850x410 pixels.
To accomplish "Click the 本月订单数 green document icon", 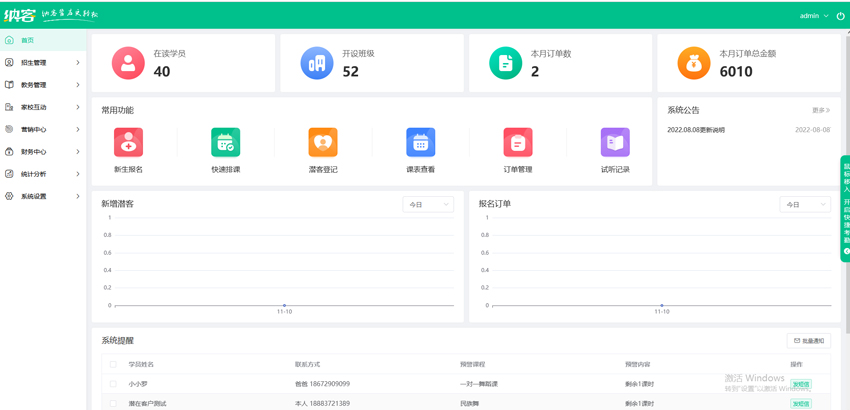I will point(506,63).
